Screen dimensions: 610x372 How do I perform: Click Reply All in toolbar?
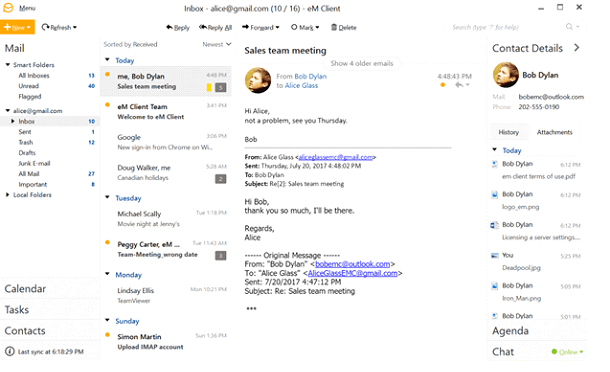pyautogui.click(x=216, y=27)
